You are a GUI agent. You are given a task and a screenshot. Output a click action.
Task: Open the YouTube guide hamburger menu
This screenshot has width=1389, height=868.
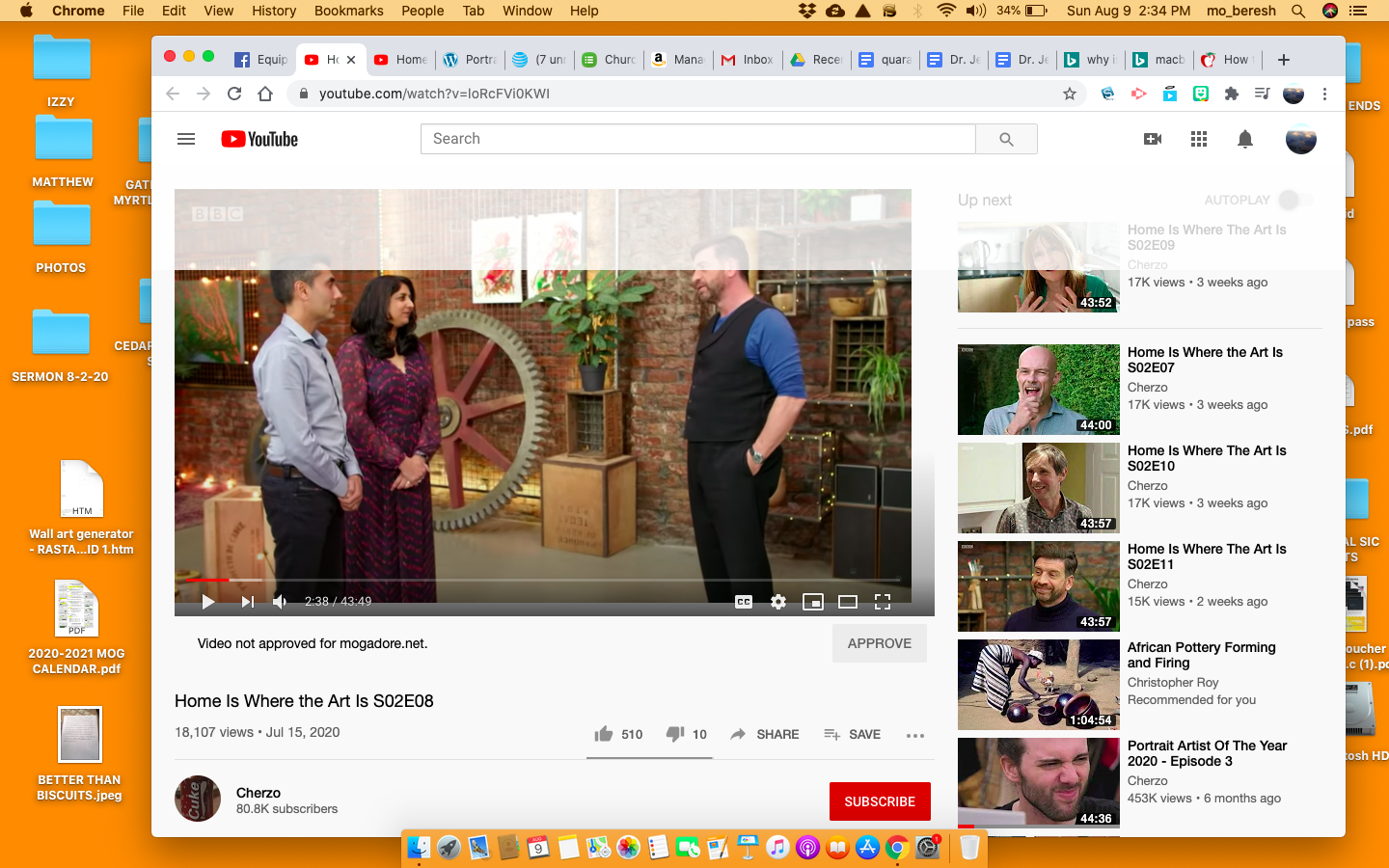coord(186,139)
